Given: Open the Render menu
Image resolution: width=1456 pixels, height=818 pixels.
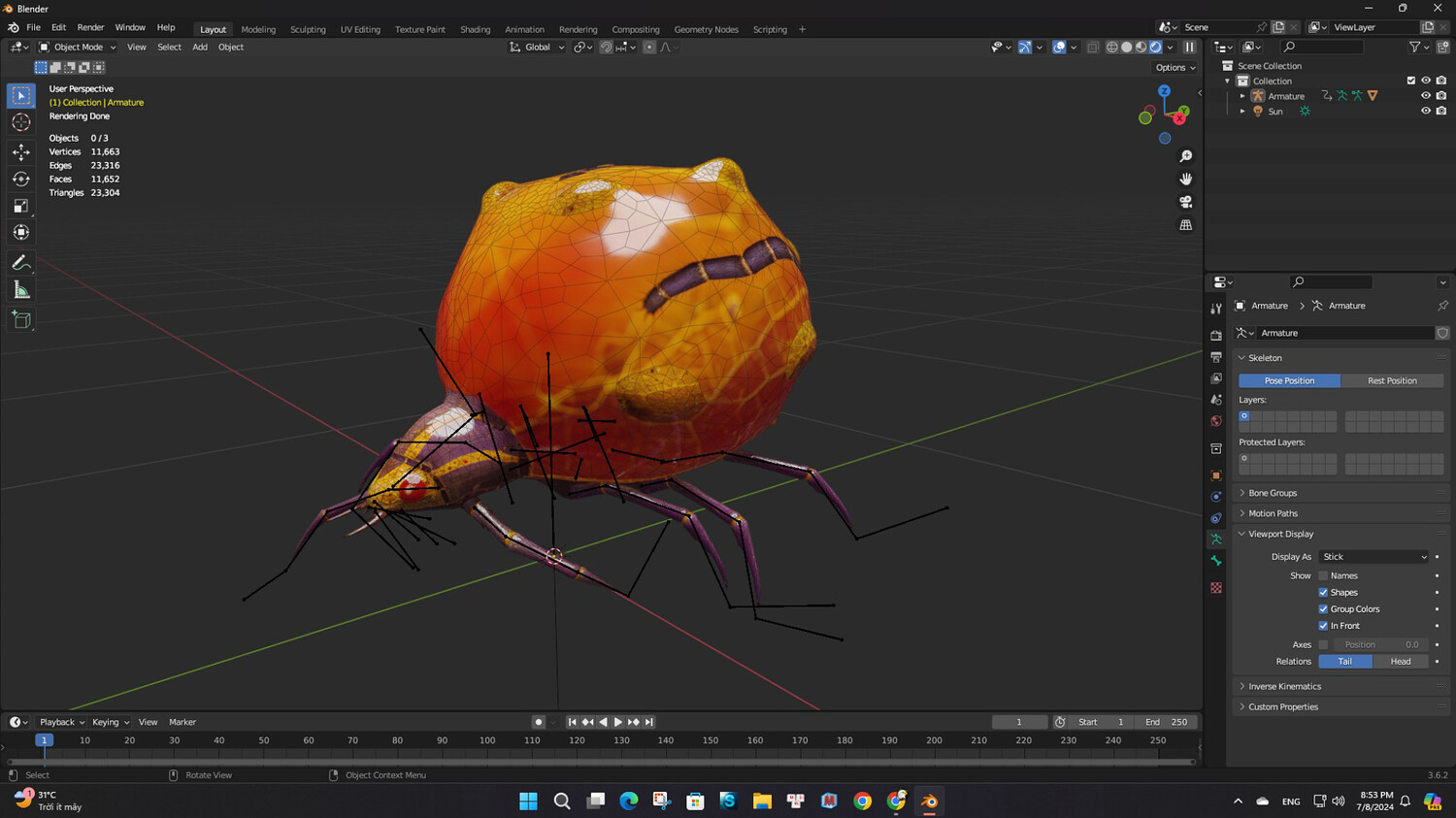Looking at the screenshot, I should 90,28.
